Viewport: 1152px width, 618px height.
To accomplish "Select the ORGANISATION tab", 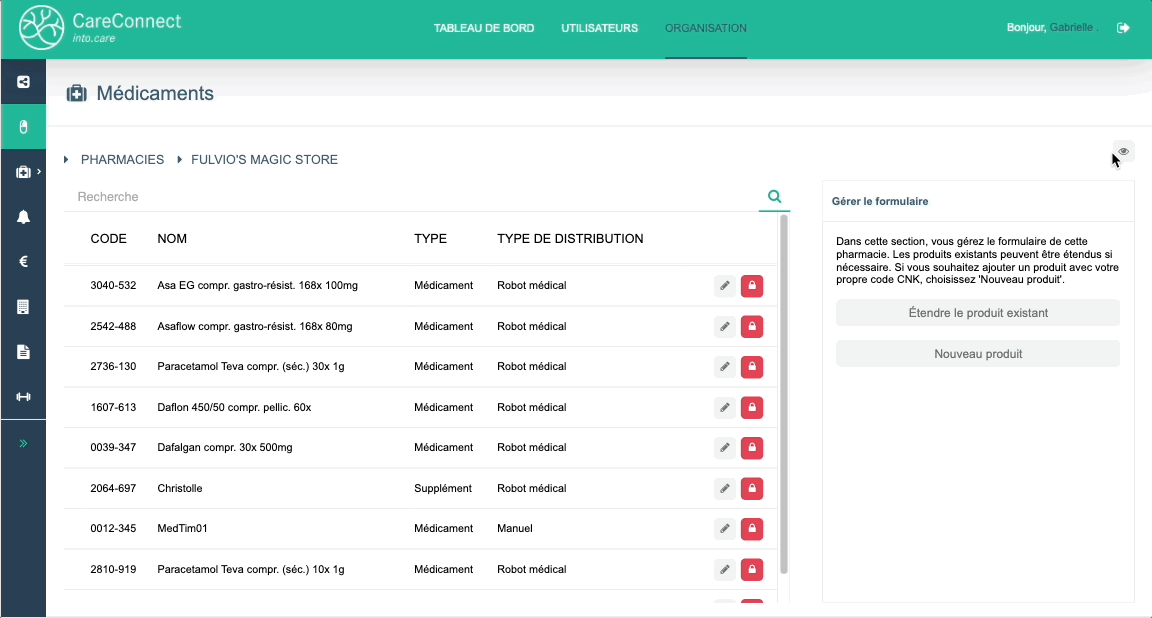I will click(x=705, y=28).
